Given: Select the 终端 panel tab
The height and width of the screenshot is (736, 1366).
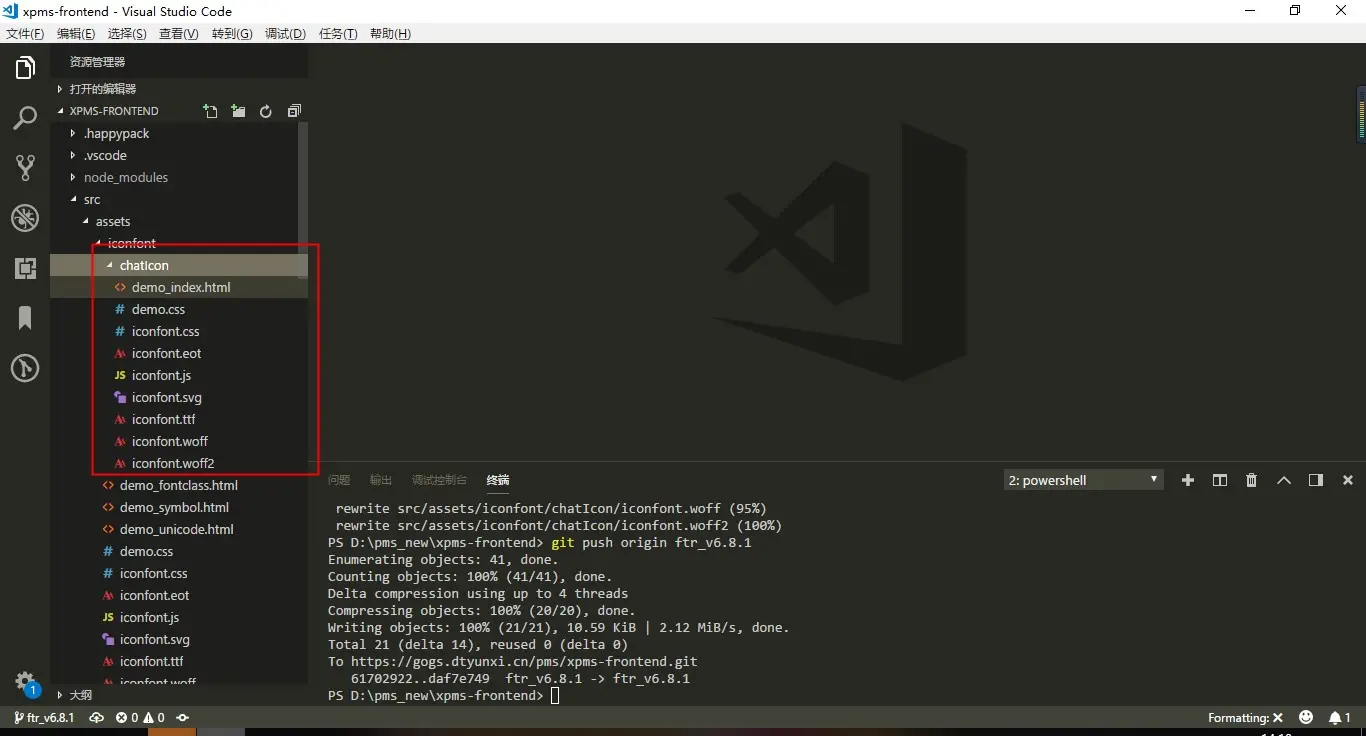Looking at the screenshot, I should pyautogui.click(x=498, y=480).
